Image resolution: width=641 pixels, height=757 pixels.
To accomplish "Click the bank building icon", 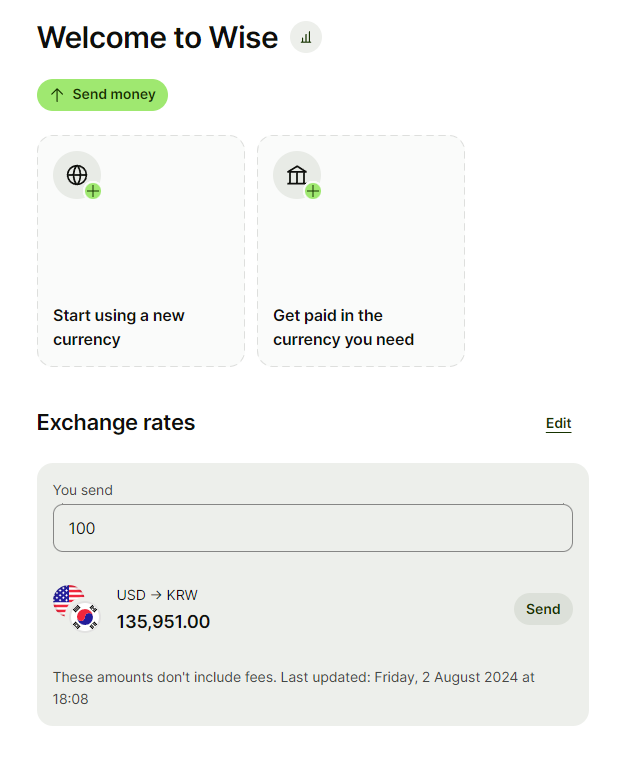I will point(296,175).
